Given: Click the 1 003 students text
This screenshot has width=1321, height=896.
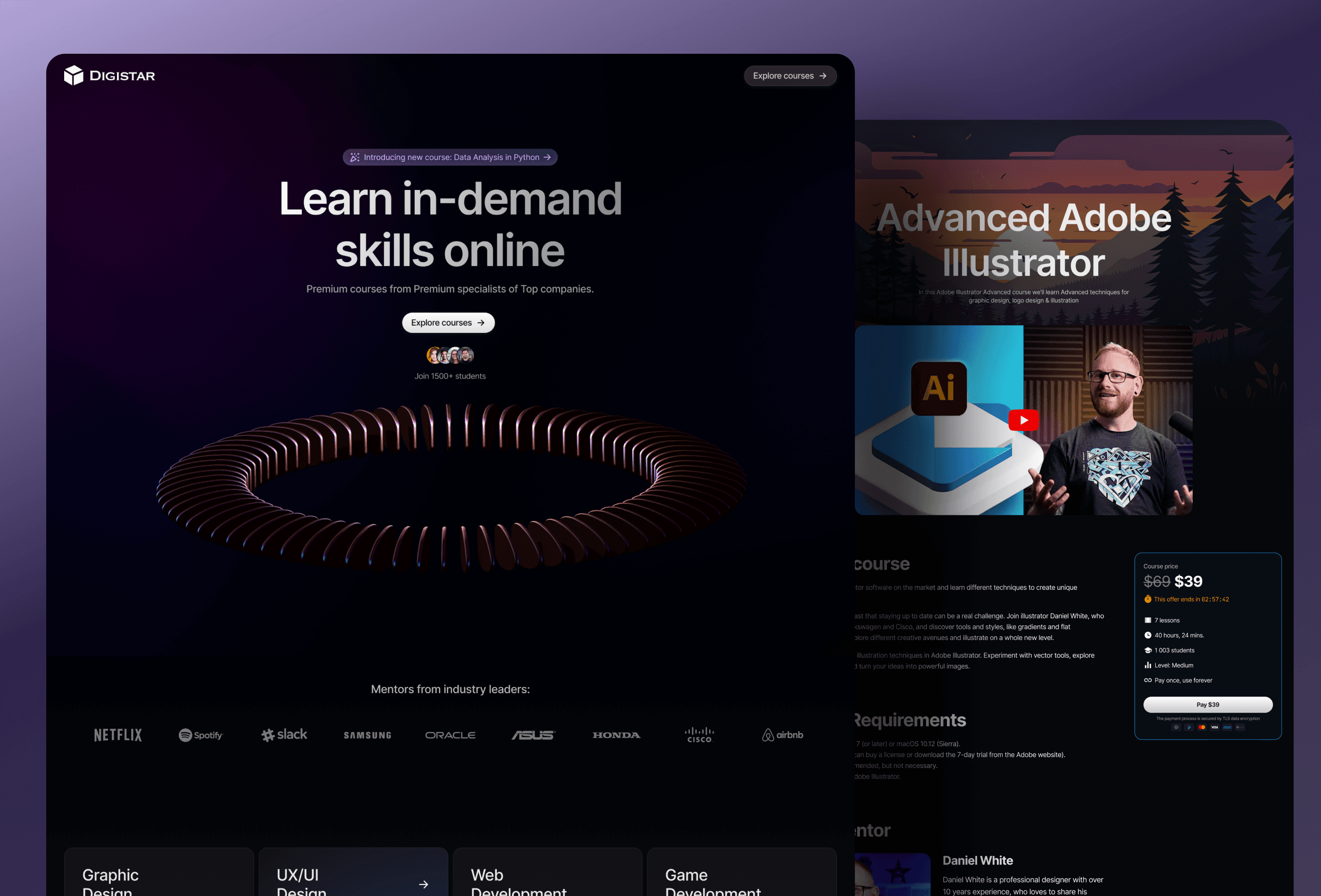Looking at the screenshot, I should (x=1174, y=651).
